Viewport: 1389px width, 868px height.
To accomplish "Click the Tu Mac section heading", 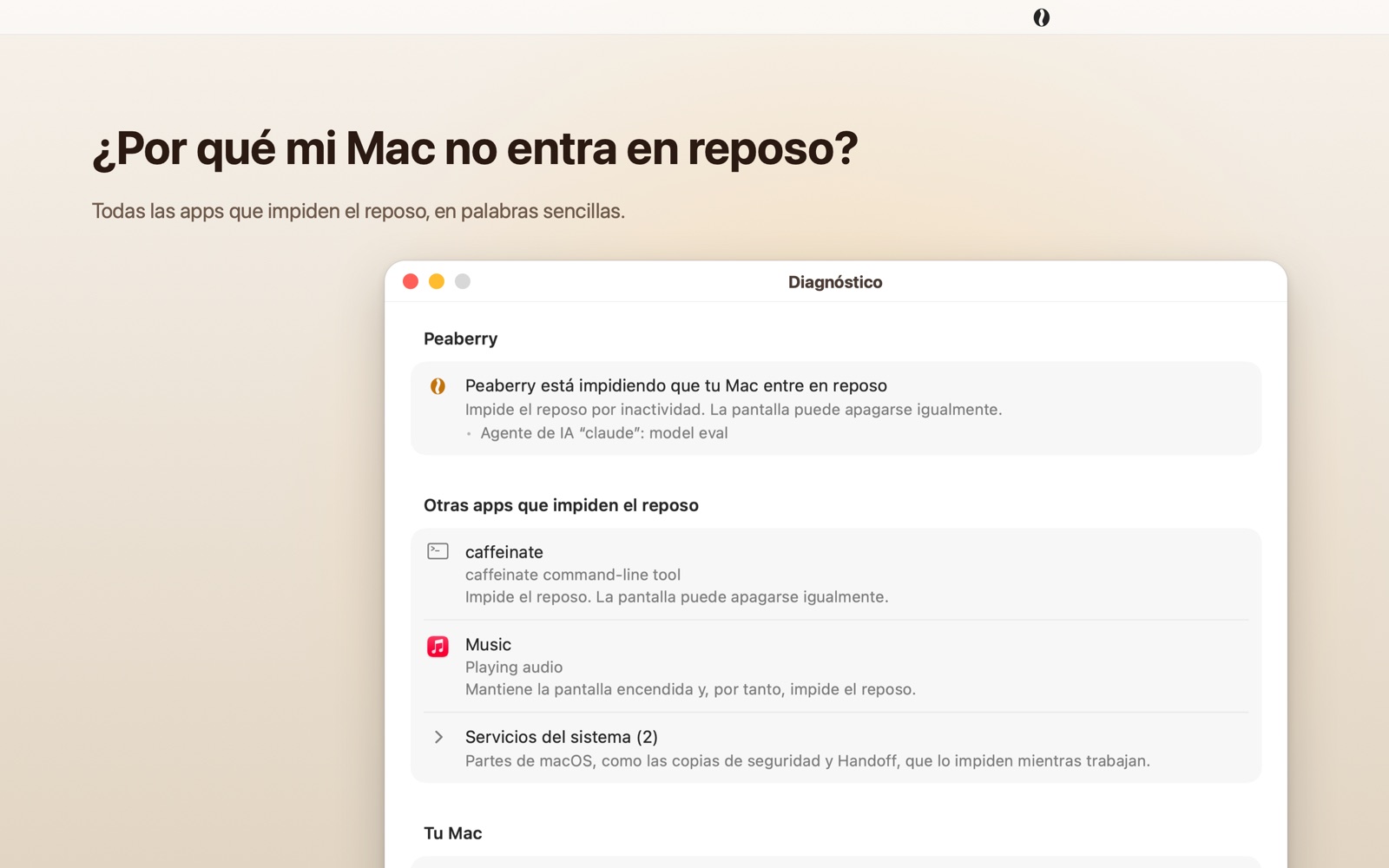I will click(x=452, y=833).
